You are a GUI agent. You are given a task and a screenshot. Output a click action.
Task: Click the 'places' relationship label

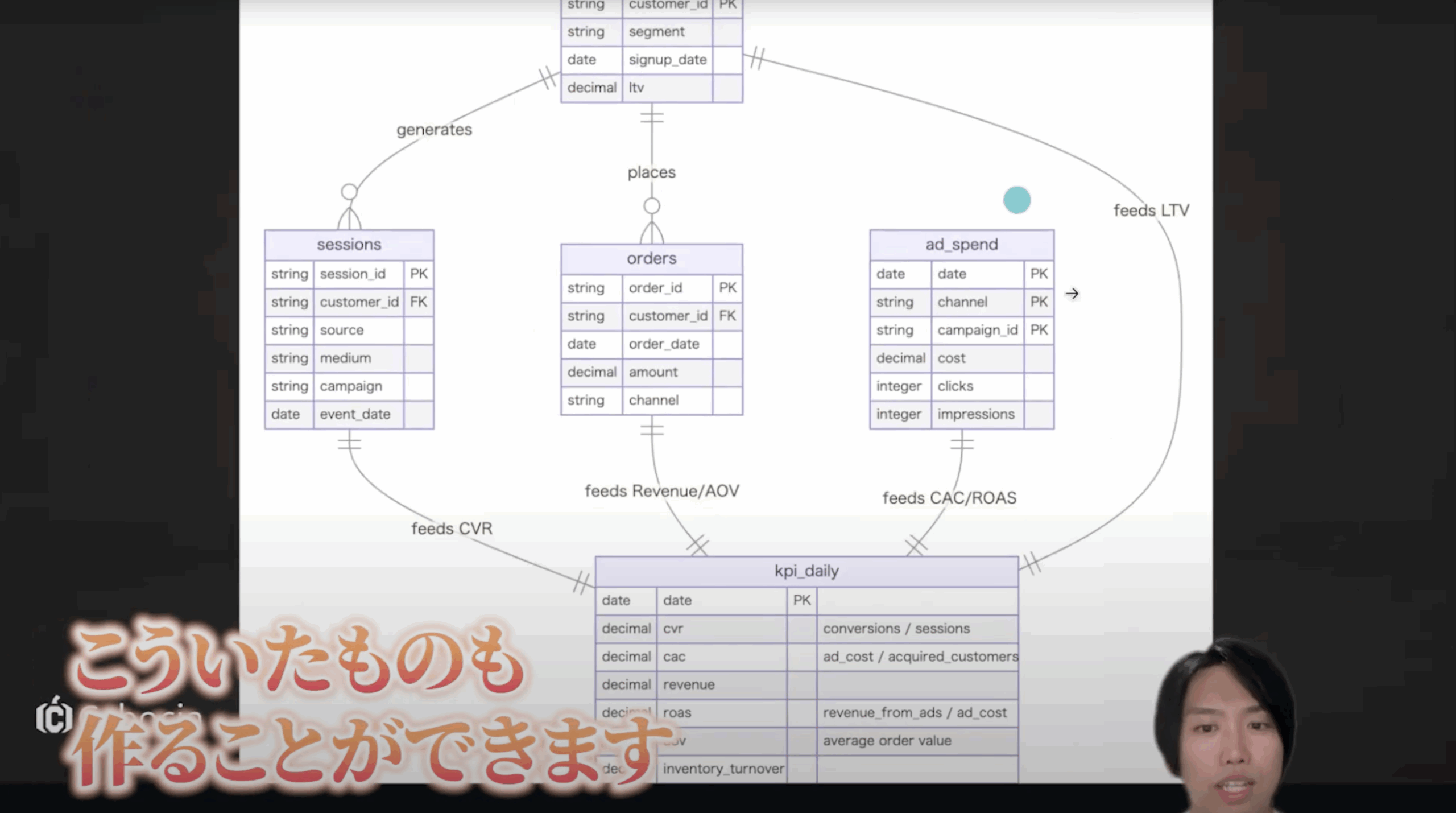tap(652, 172)
